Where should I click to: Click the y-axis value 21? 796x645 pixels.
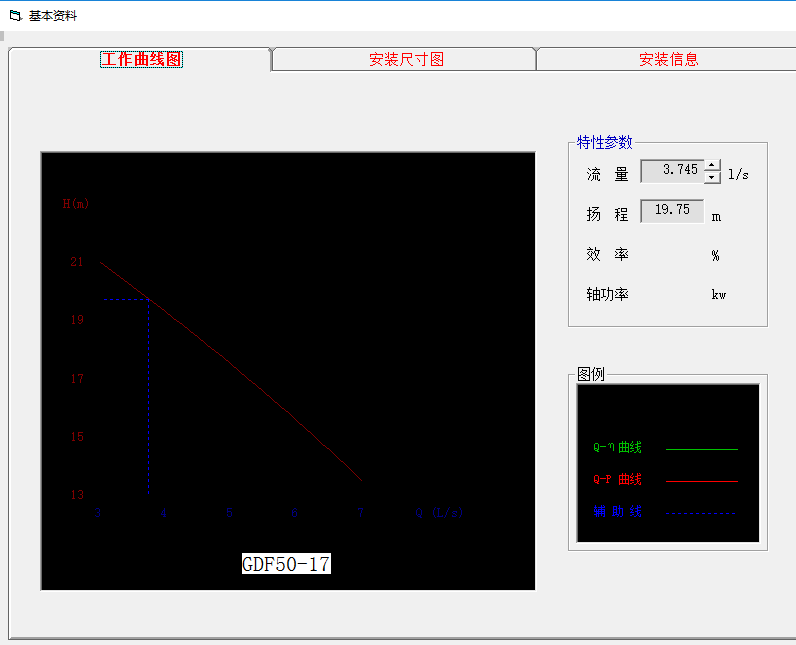(77, 262)
